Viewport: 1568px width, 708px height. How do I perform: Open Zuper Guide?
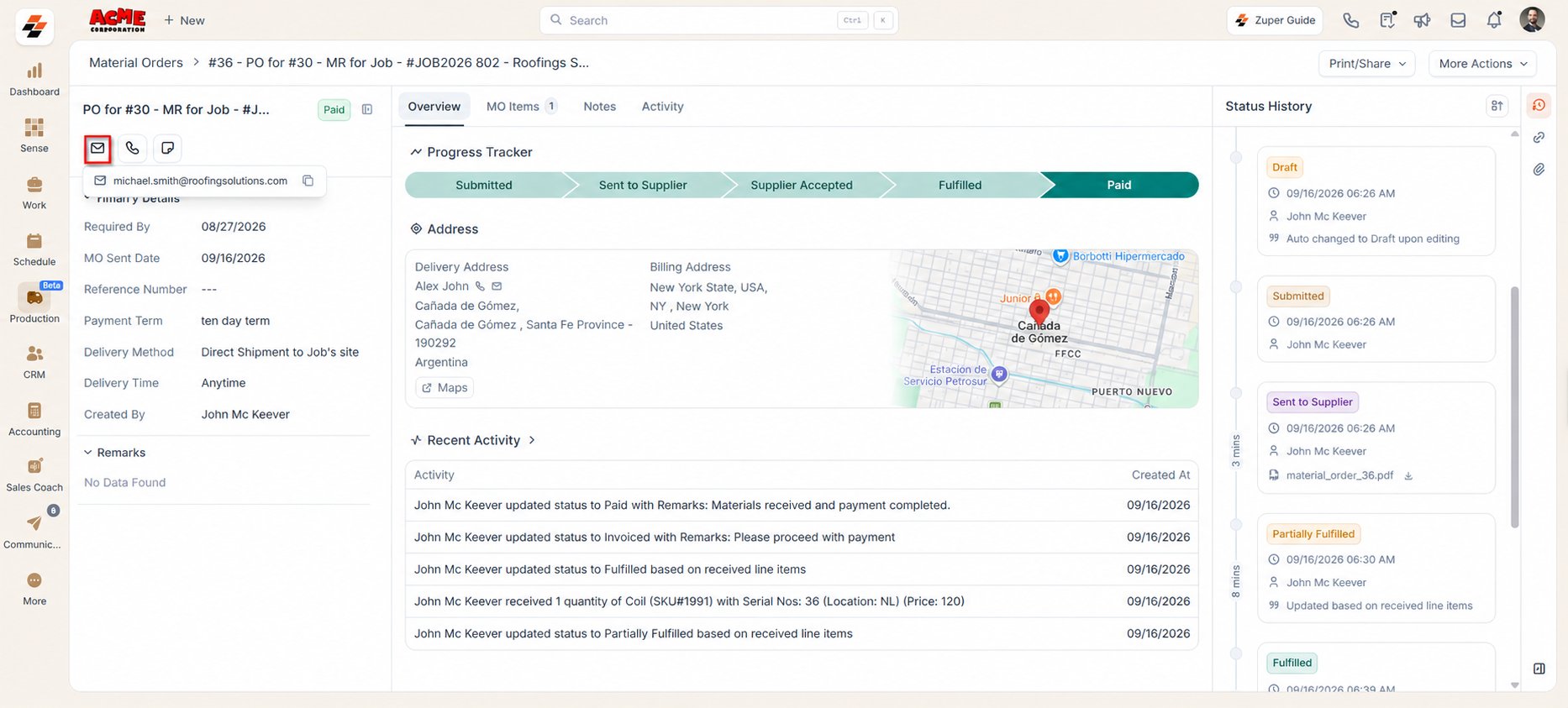click(x=1275, y=20)
